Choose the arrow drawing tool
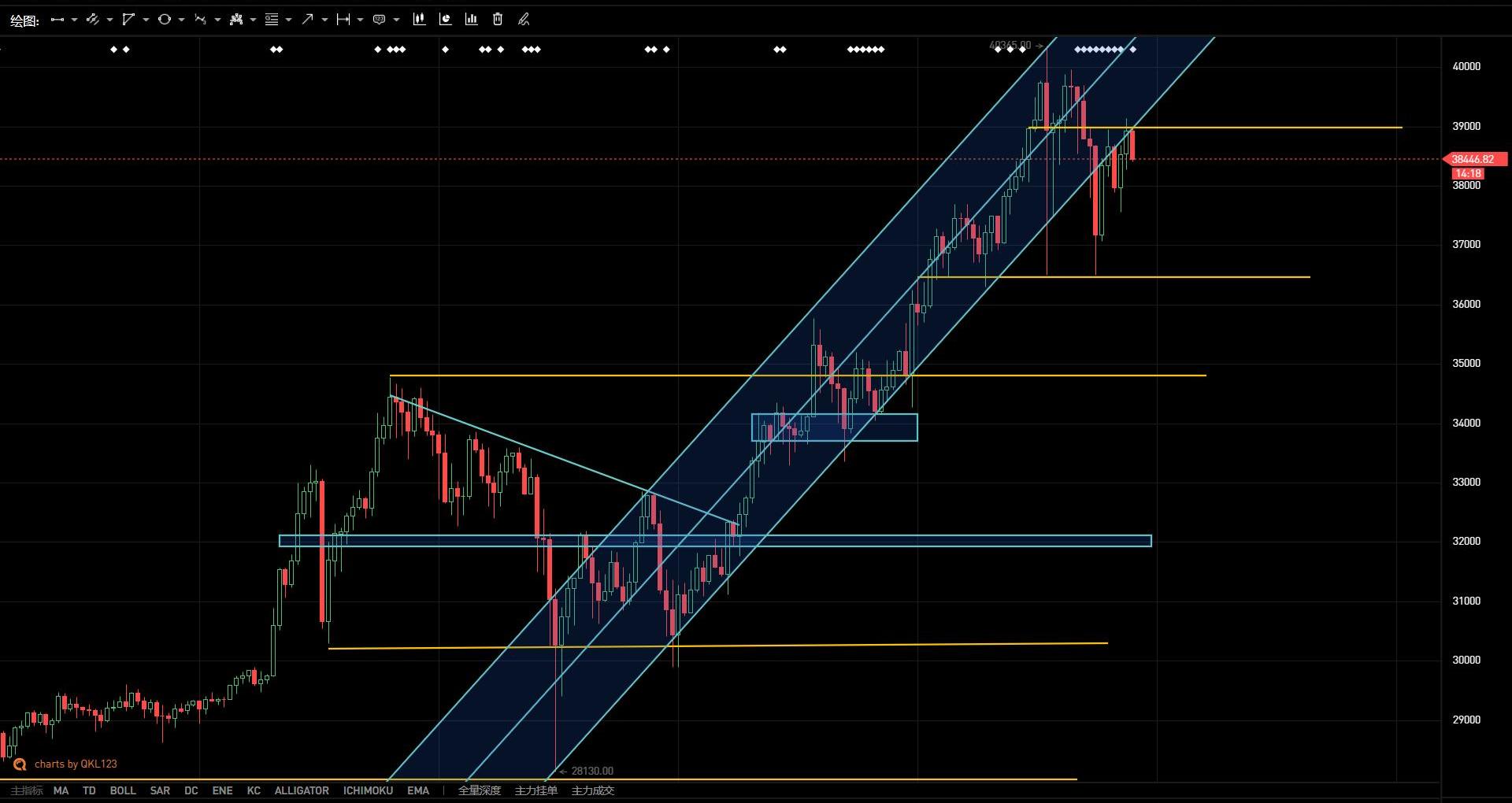The image size is (1512, 803). click(307, 20)
